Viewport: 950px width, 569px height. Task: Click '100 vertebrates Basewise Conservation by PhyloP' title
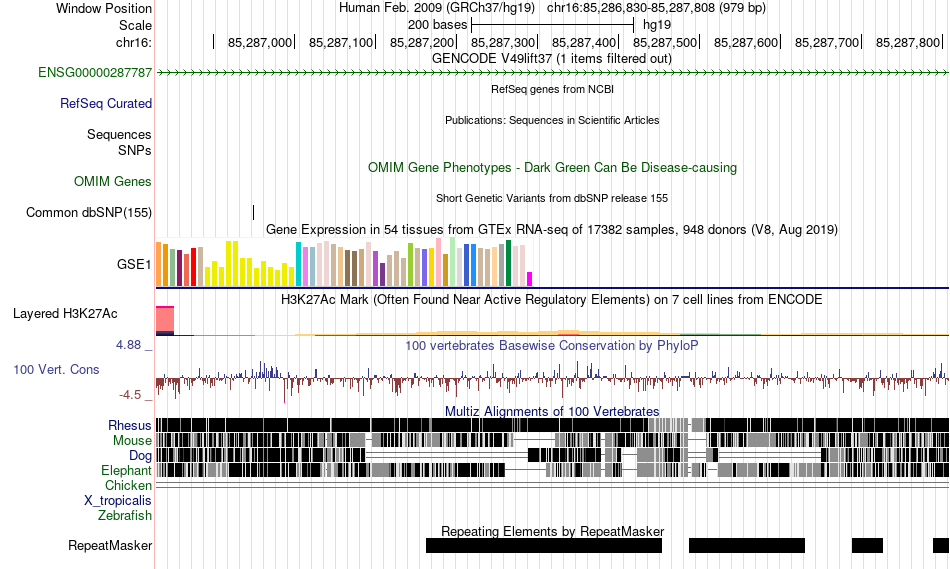552,345
